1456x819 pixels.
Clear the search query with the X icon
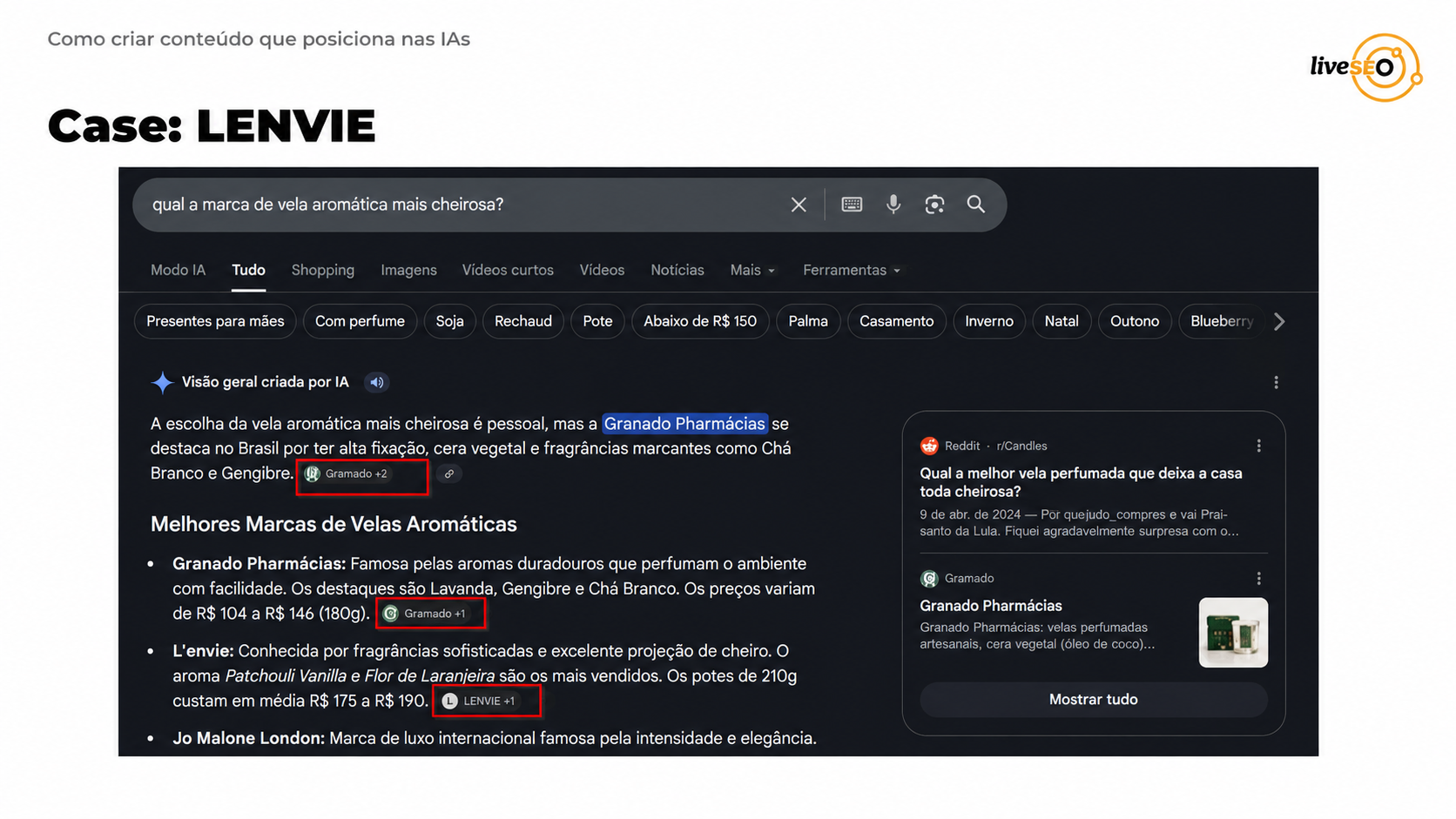click(799, 205)
